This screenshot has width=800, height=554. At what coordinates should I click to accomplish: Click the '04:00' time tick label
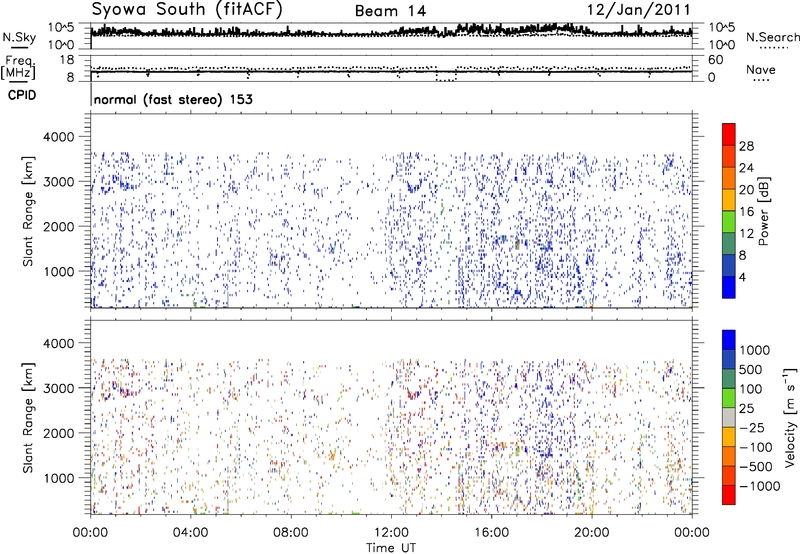click(x=191, y=533)
